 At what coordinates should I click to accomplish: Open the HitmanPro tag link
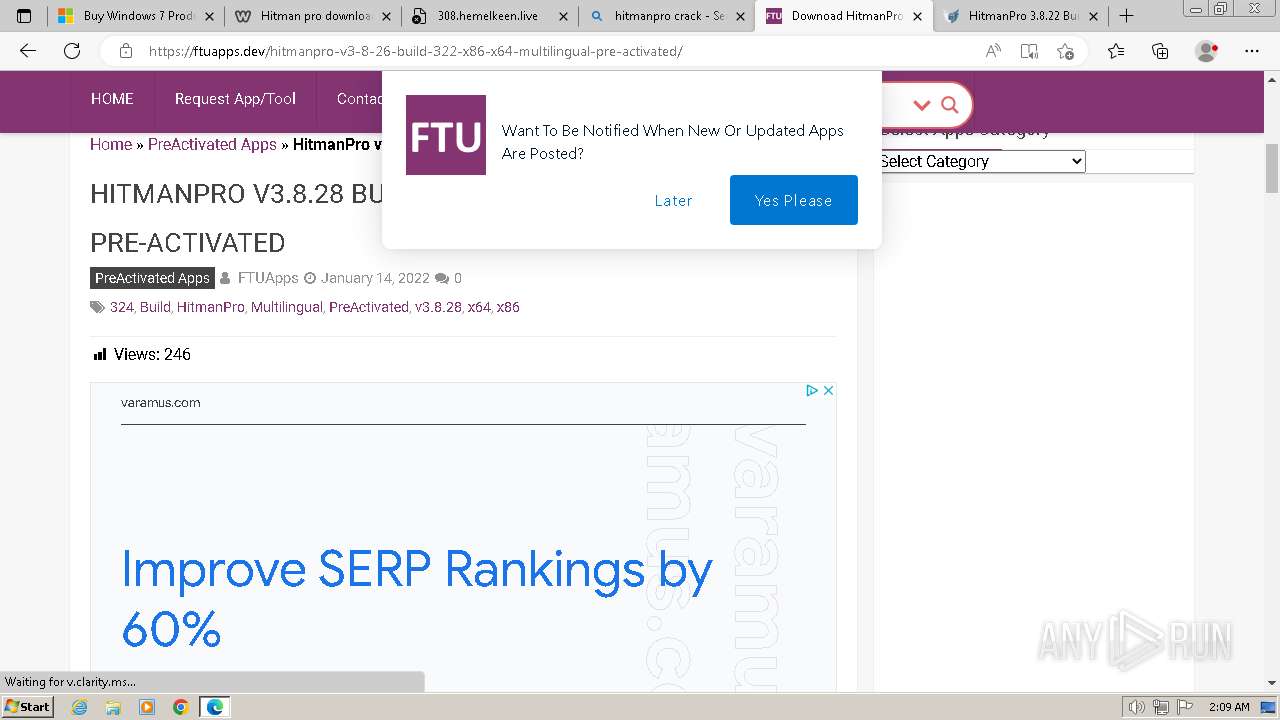point(210,307)
